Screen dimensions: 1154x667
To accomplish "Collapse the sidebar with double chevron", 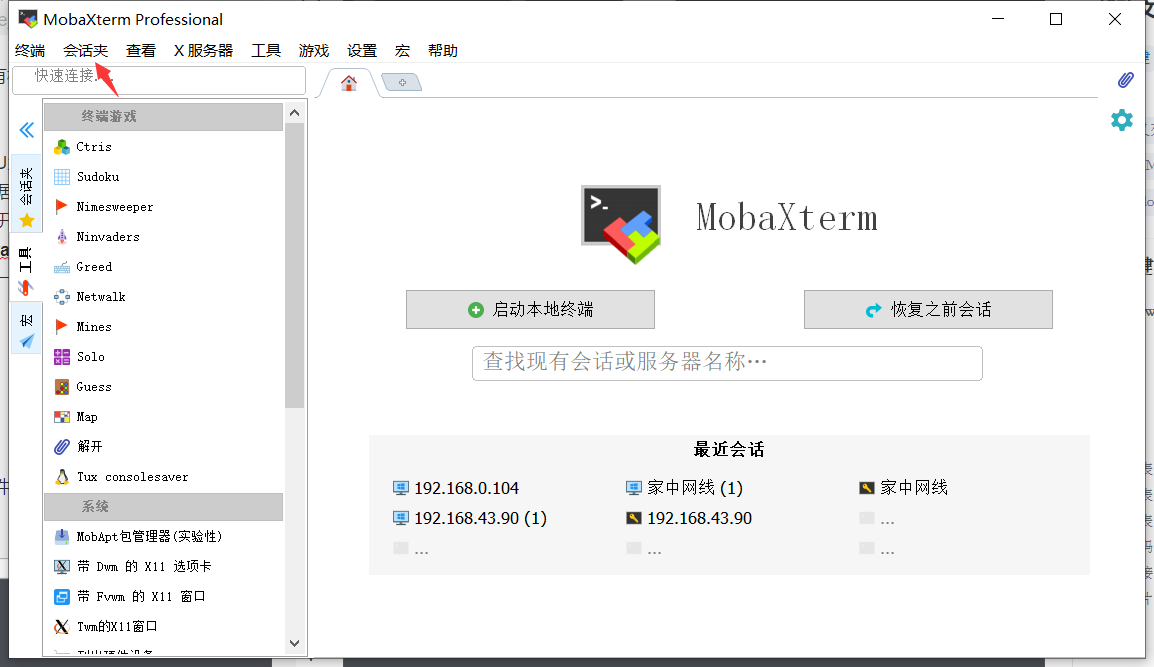I will click(26, 130).
